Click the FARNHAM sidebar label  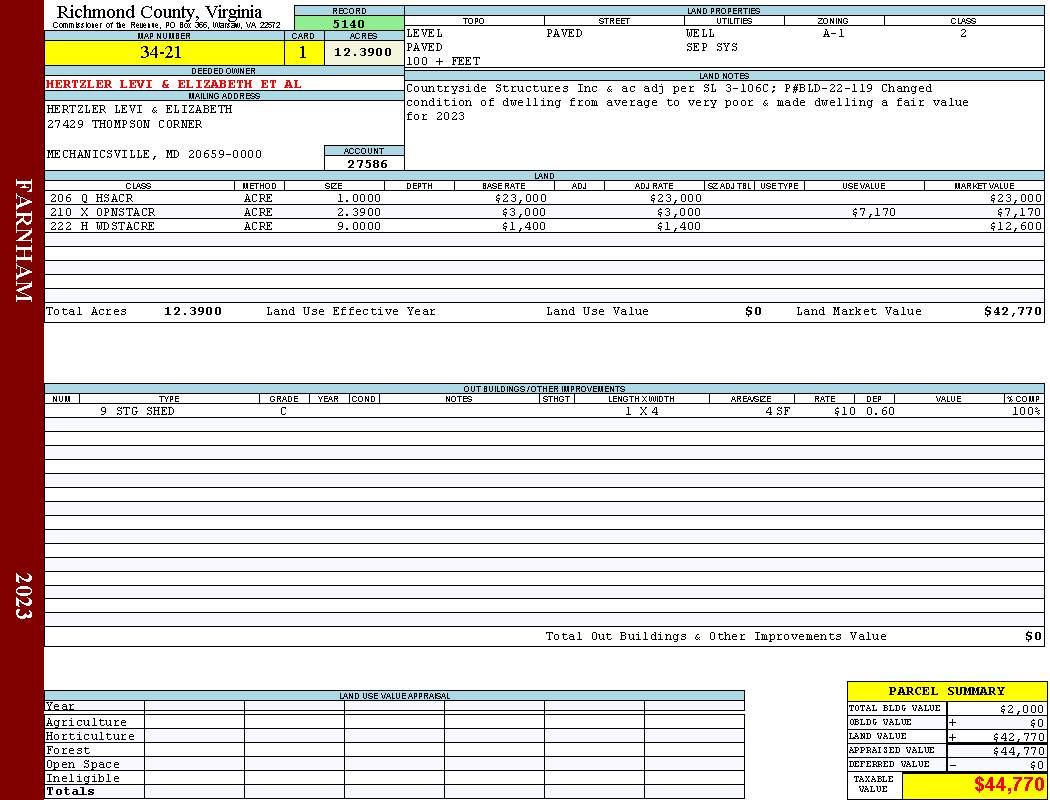coord(23,240)
